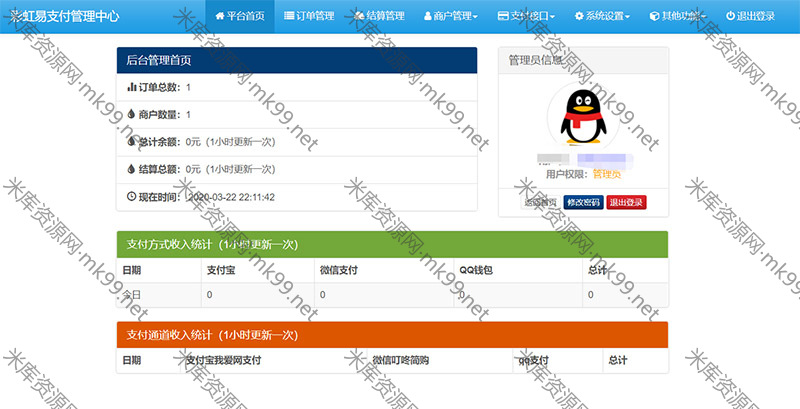Click the icon beside 结算管理

(359, 16)
